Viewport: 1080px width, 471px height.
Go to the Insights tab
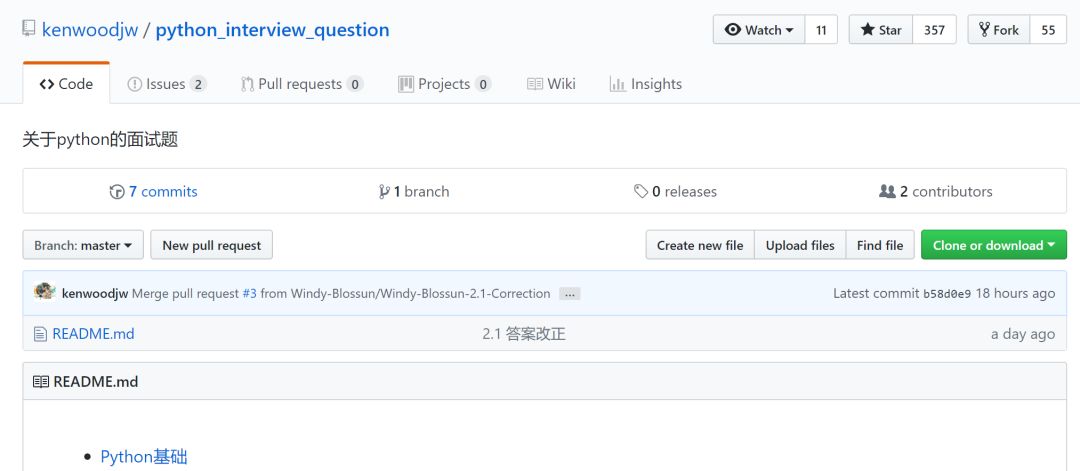[x=645, y=84]
